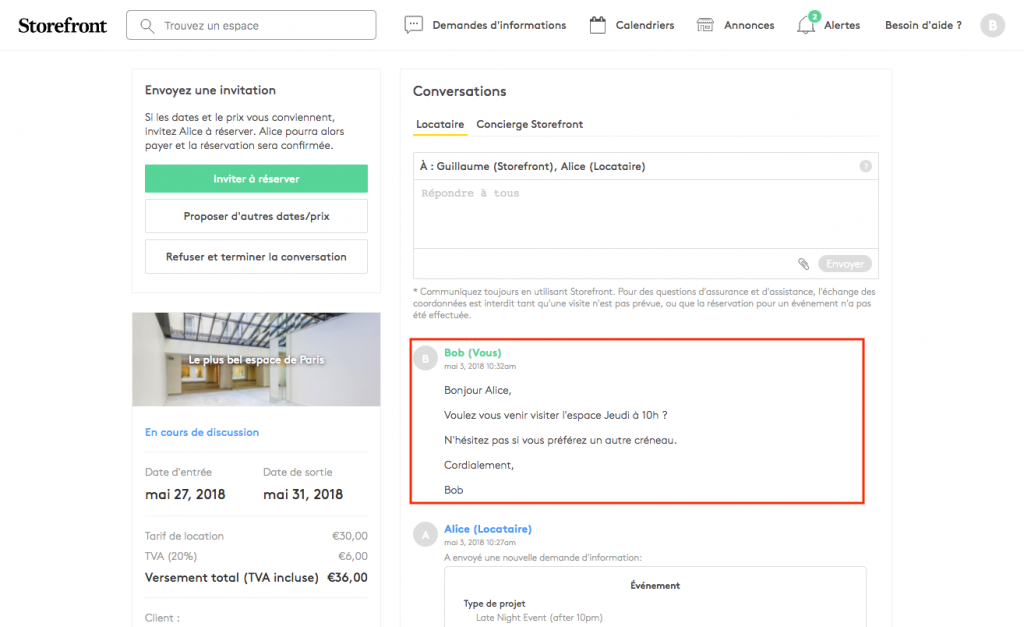The height and width of the screenshot is (627, 1024).
Task: Open the Alertes bell notifications
Action: [x=806, y=25]
